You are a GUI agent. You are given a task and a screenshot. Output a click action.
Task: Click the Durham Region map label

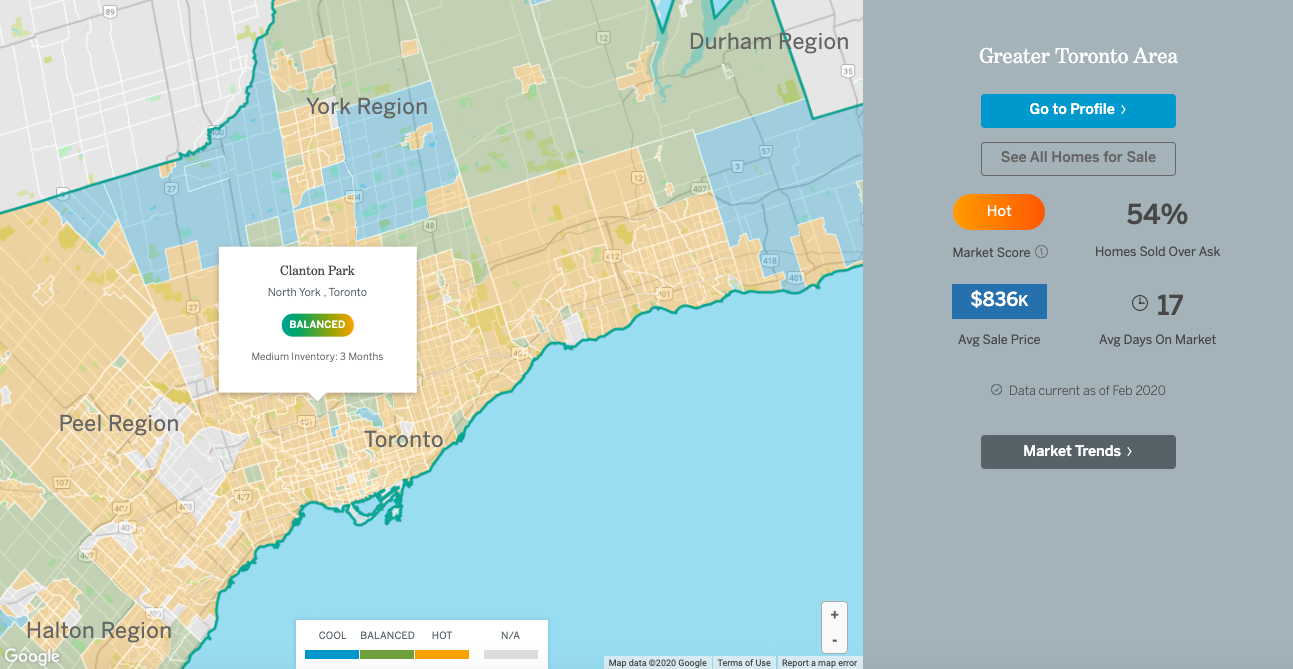[769, 42]
